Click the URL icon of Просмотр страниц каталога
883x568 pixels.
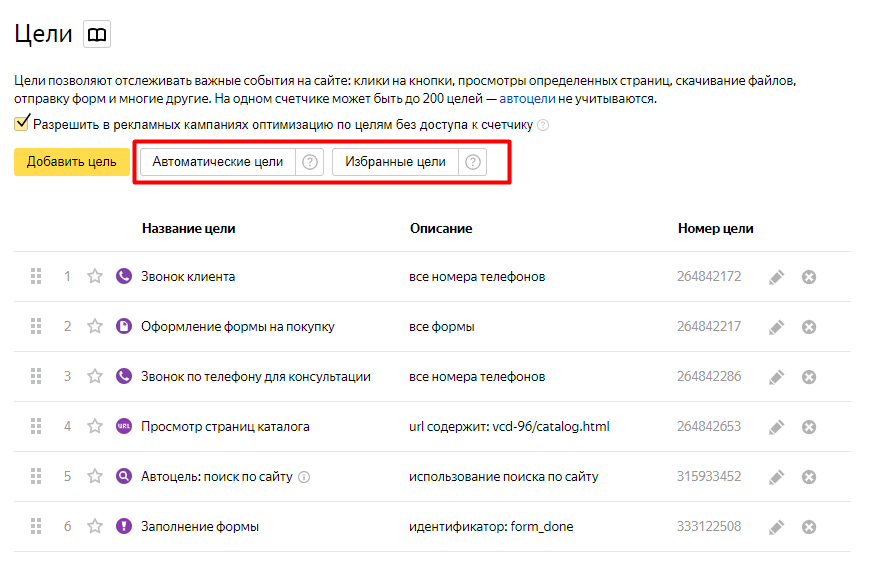click(x=124, y=426)
